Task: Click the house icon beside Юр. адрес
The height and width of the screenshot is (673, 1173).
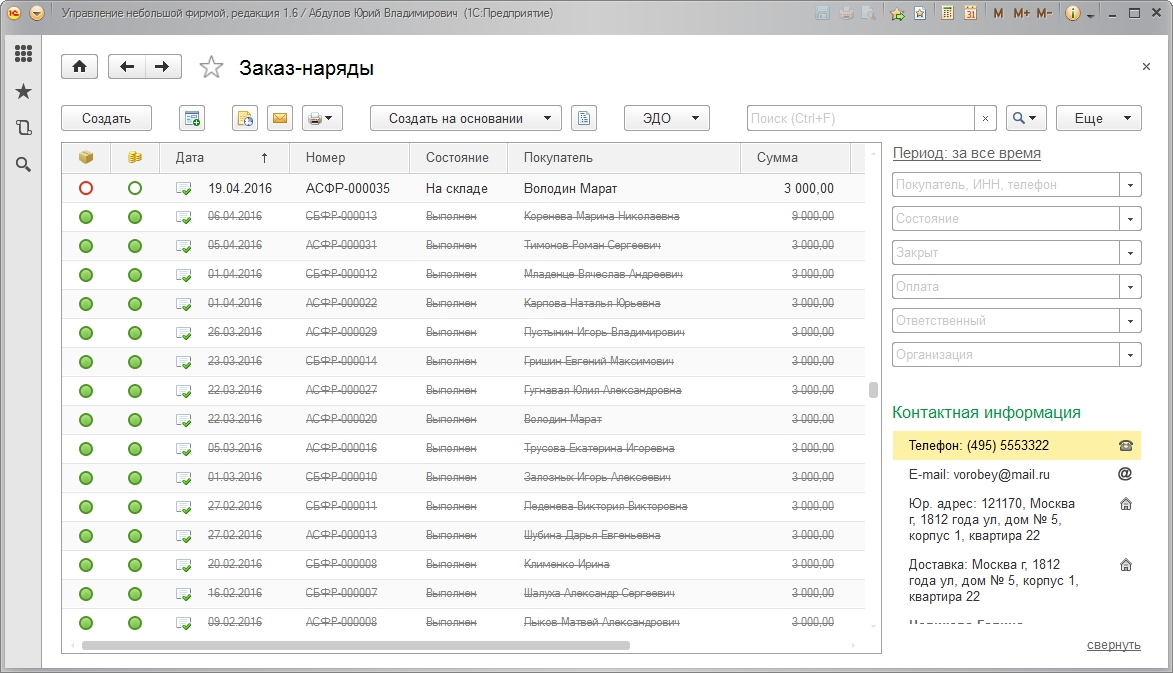Action: pos(1125,504)
